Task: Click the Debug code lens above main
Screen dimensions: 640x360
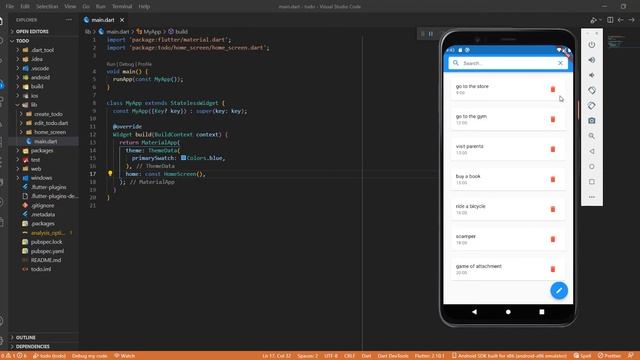Action: coord(126,64)
